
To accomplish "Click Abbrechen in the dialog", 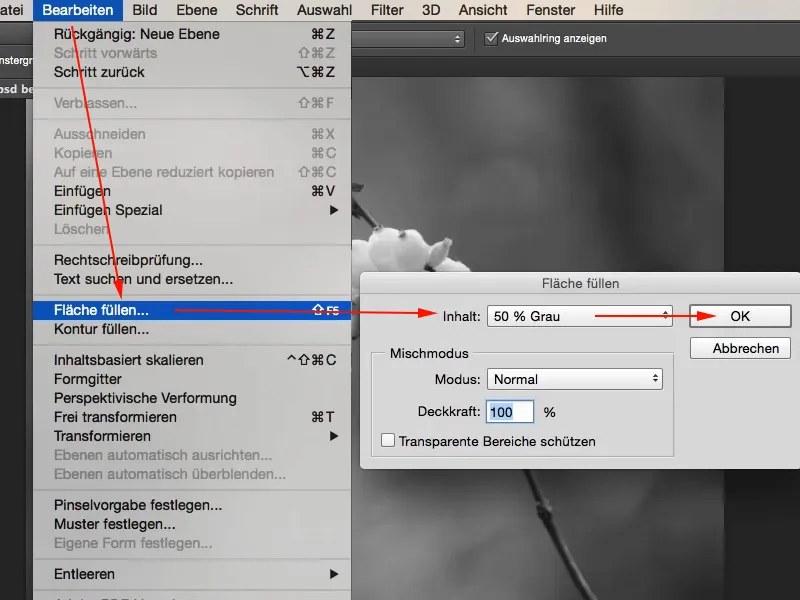I will click(740, 348).
